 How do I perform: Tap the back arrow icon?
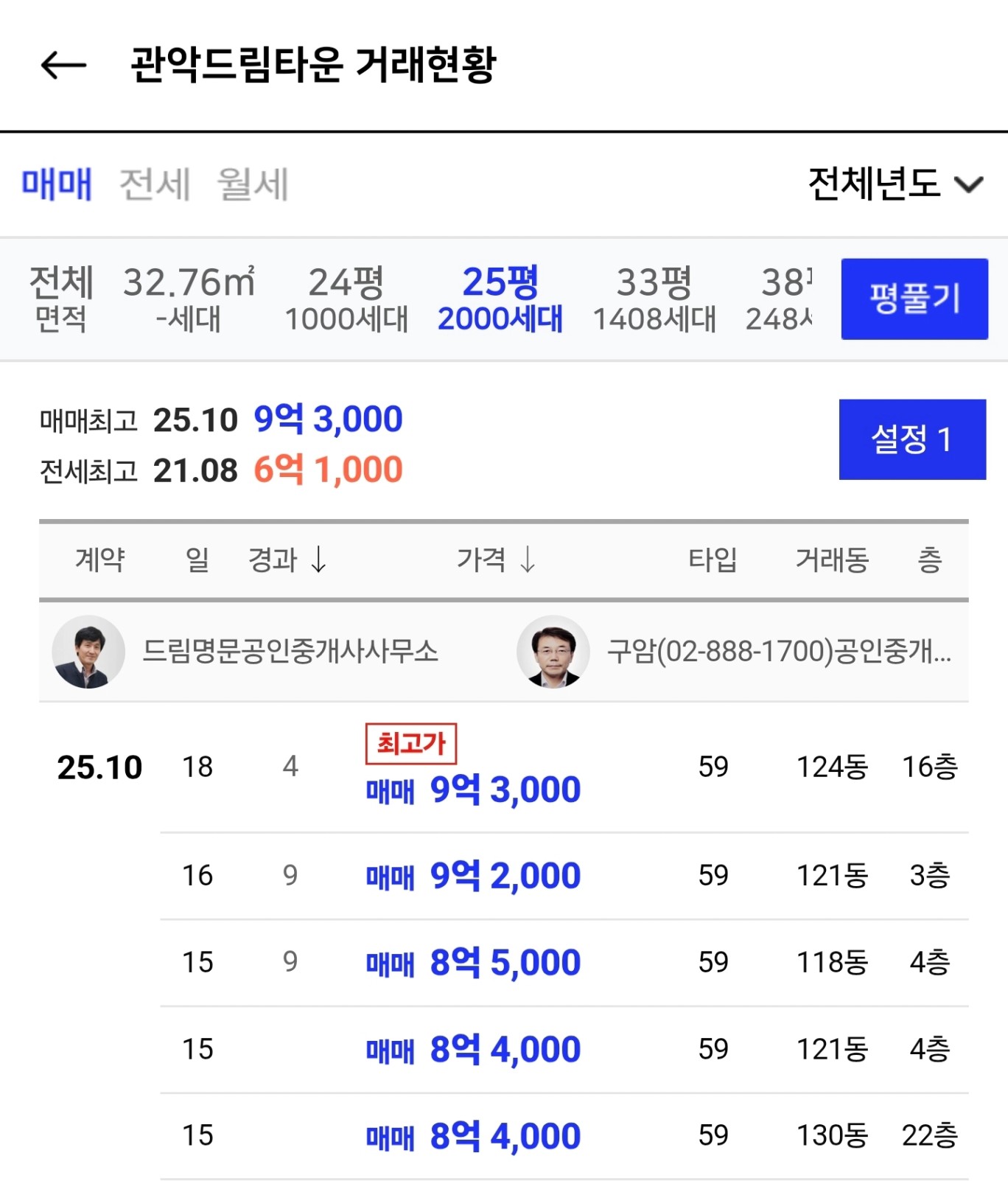pos(63,65)
